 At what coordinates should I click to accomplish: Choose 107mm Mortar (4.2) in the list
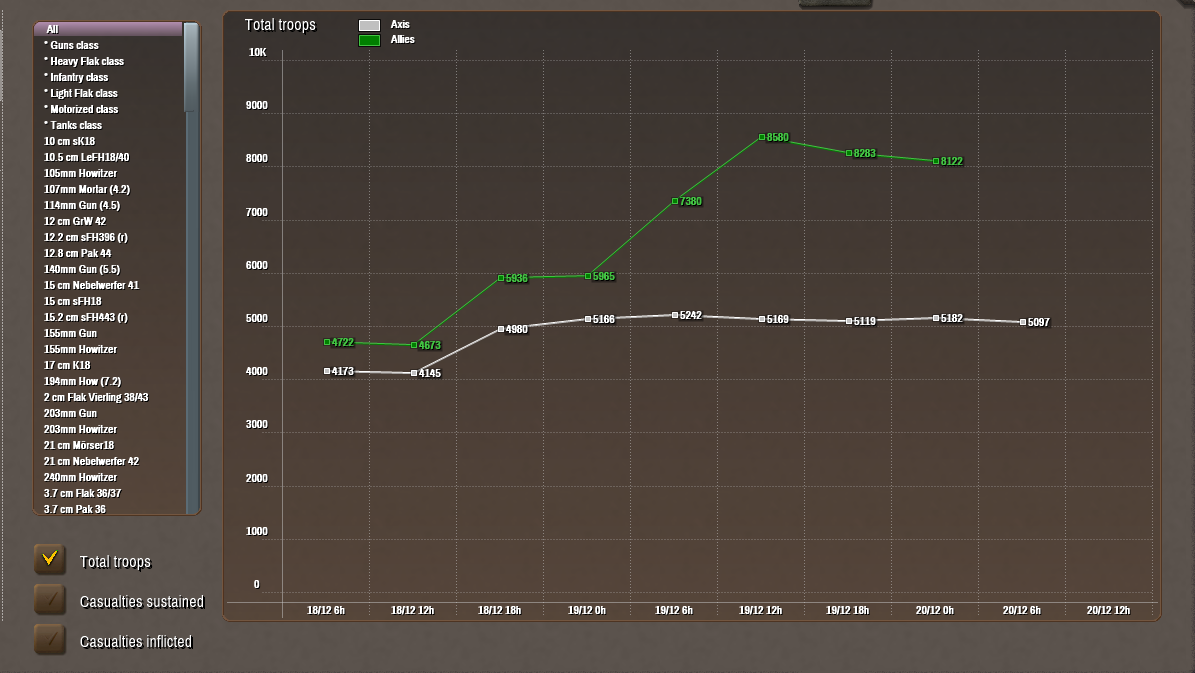[108, 189]
